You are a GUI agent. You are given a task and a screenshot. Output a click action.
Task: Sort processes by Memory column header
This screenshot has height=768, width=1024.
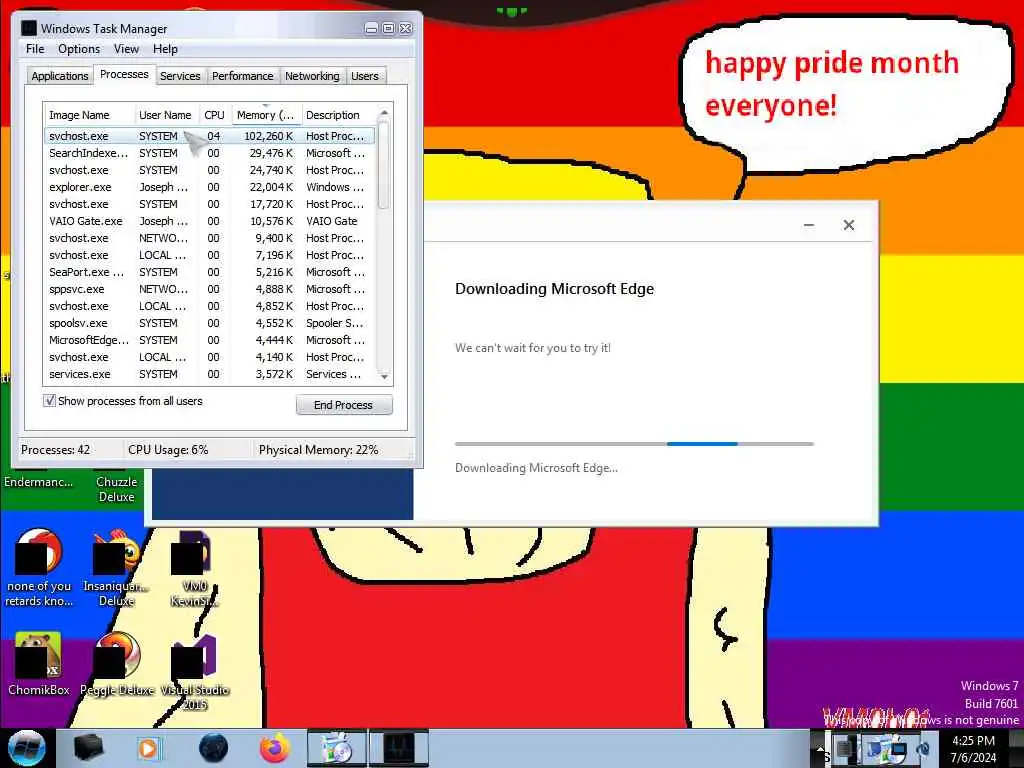tap(266, 115)
